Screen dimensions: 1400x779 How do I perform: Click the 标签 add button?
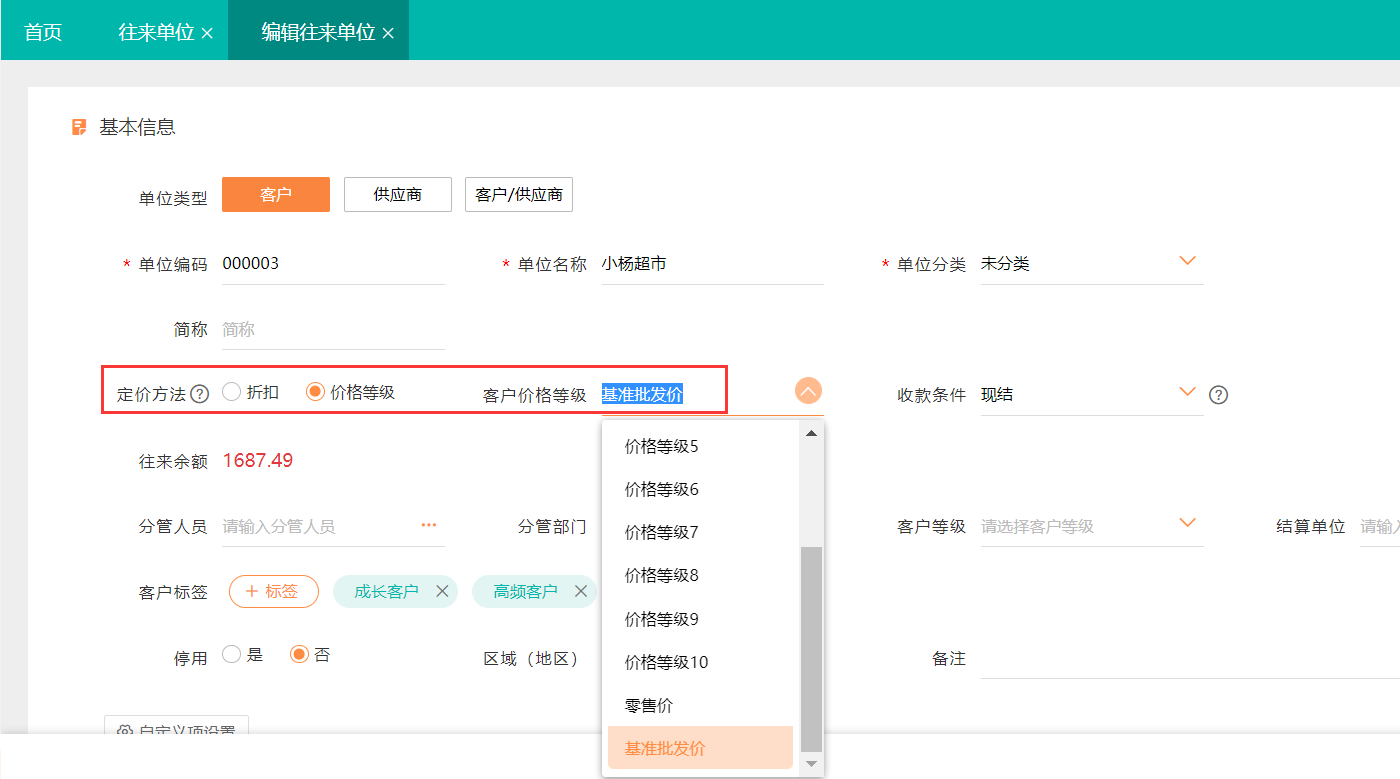coord(274,591)
